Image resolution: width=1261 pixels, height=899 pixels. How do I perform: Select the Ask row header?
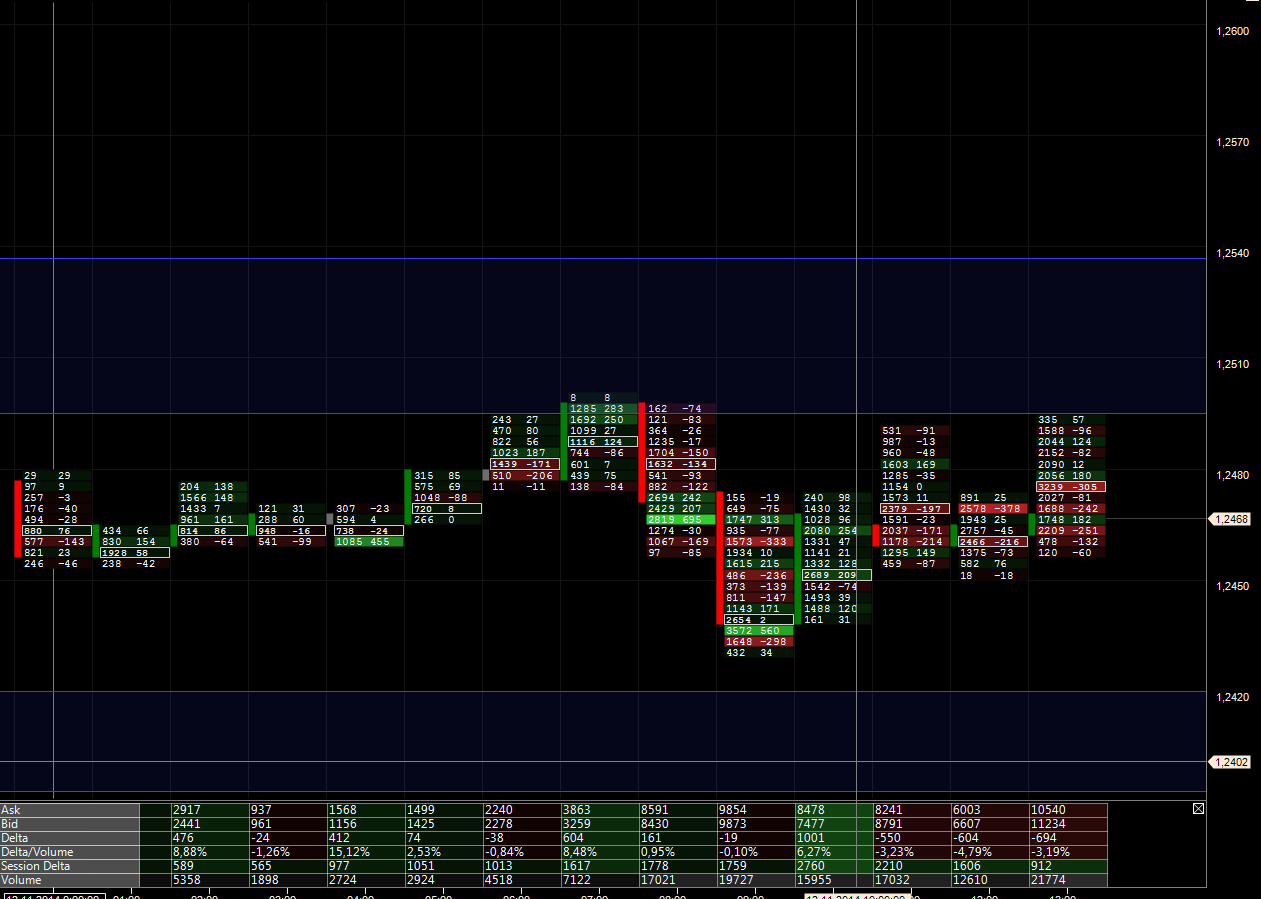pos(70,809)
